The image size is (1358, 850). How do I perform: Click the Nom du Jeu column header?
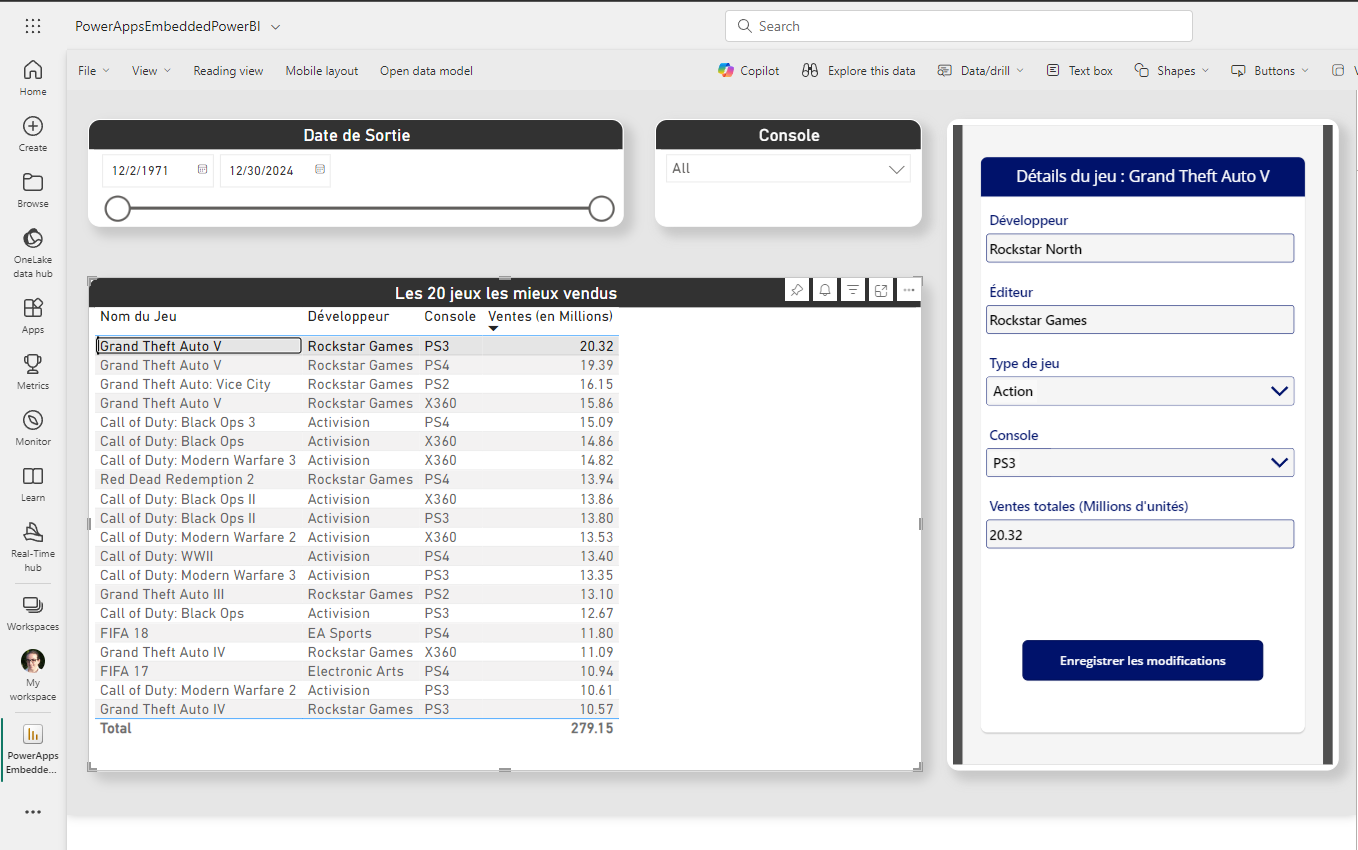click(138, 316)
